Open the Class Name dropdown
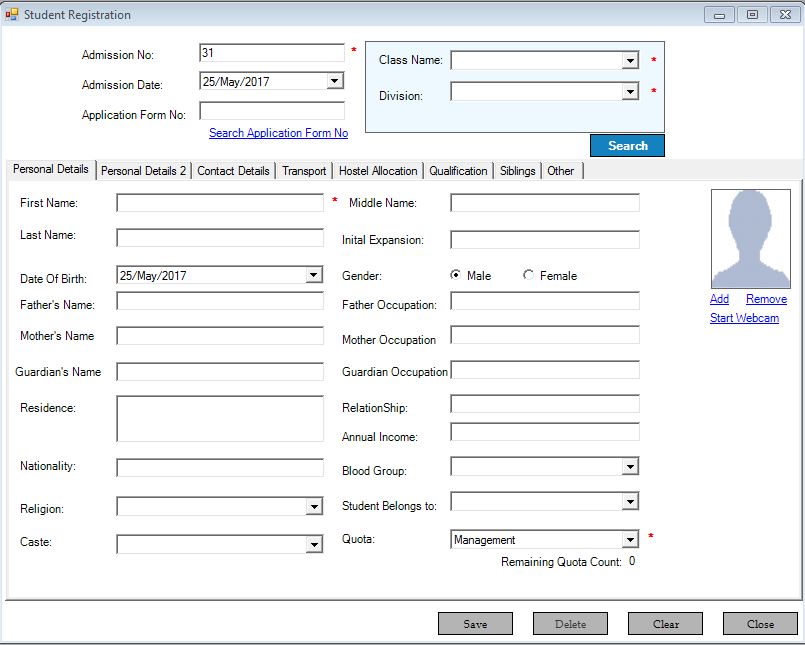 [x=630, y=61]
